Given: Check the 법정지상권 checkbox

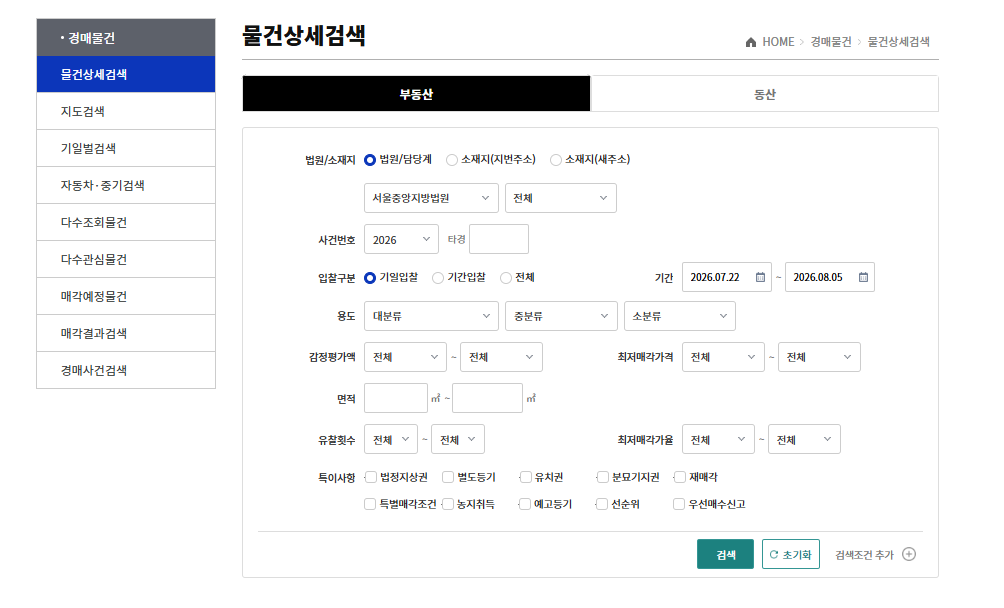Looking at the screenshot, I should coord(371,477).
